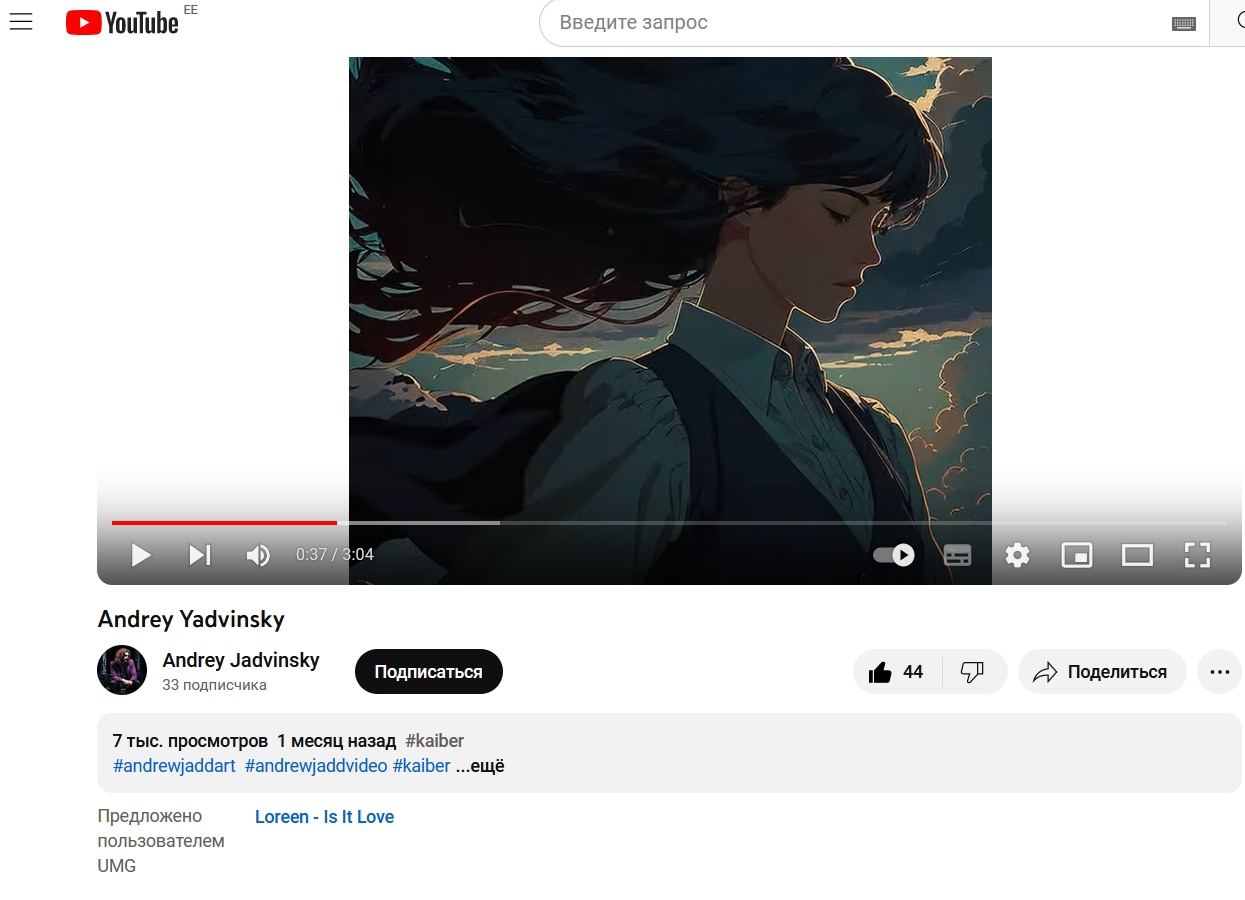Dislike the video with thumbs down
The image size is (1245, 900).
[x=973, y=672]
